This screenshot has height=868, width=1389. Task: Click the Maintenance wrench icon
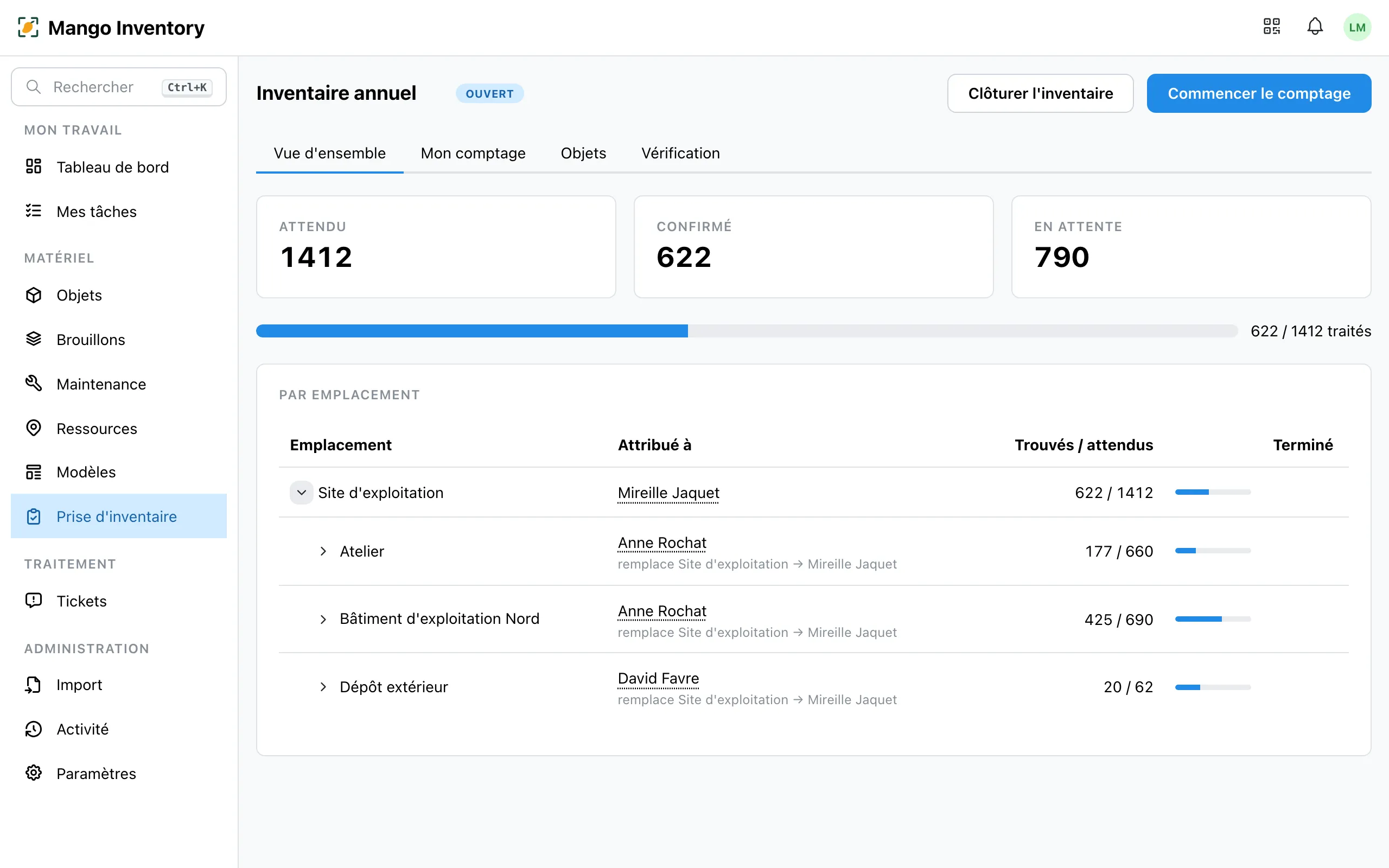tap(34, 384)
